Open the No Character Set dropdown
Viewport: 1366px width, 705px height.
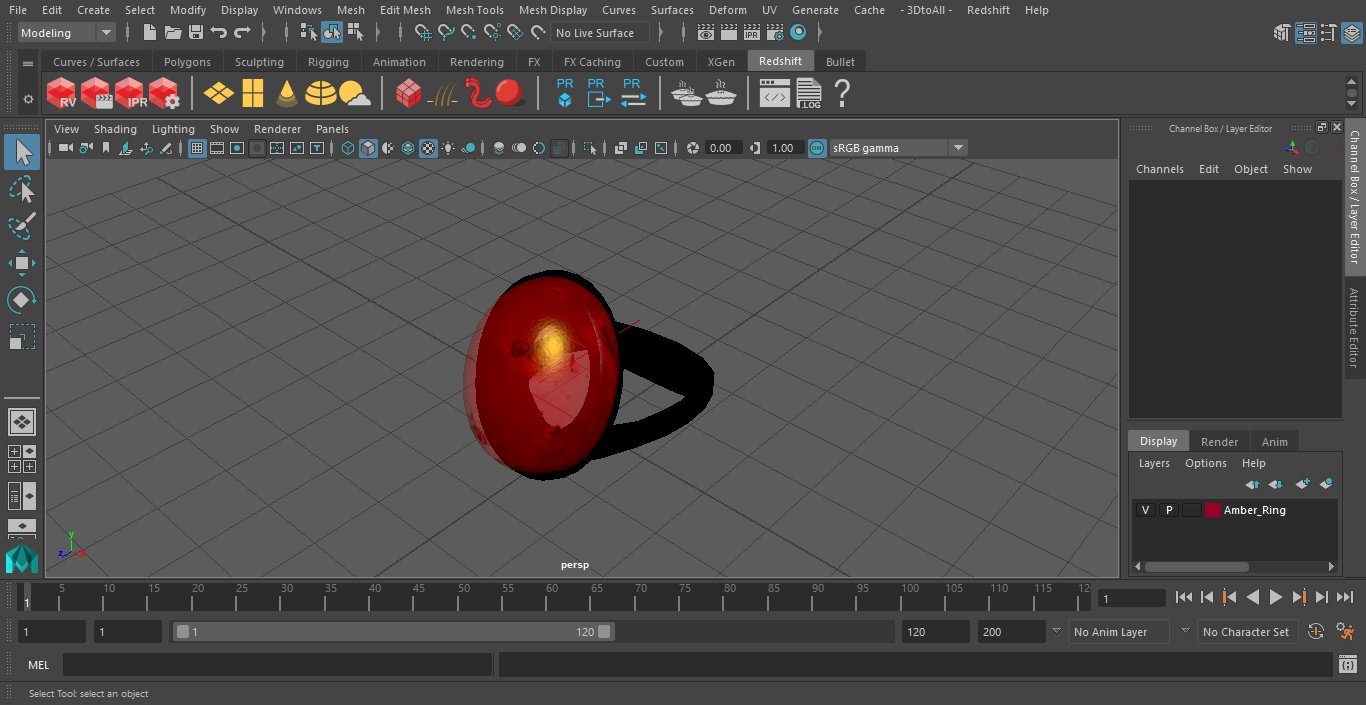pos(1246,632)
